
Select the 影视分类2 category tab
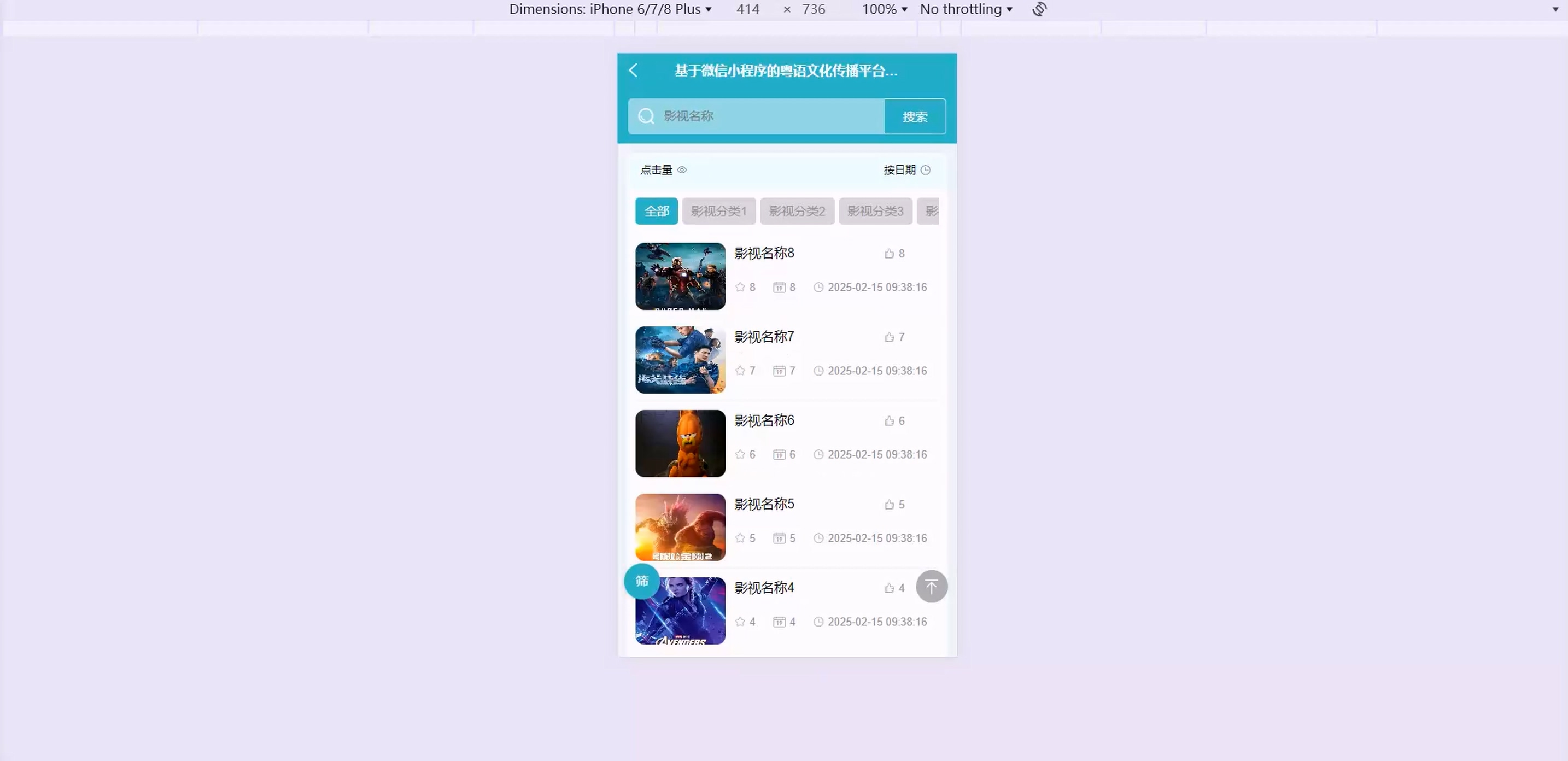[797, 211]
